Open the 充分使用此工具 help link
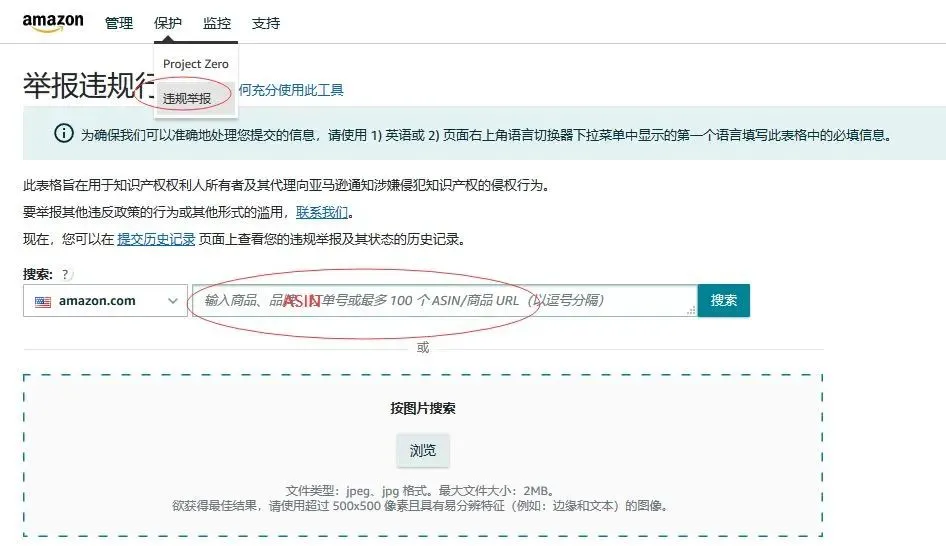This screenshot has height=546, width=946. [291, 90]
